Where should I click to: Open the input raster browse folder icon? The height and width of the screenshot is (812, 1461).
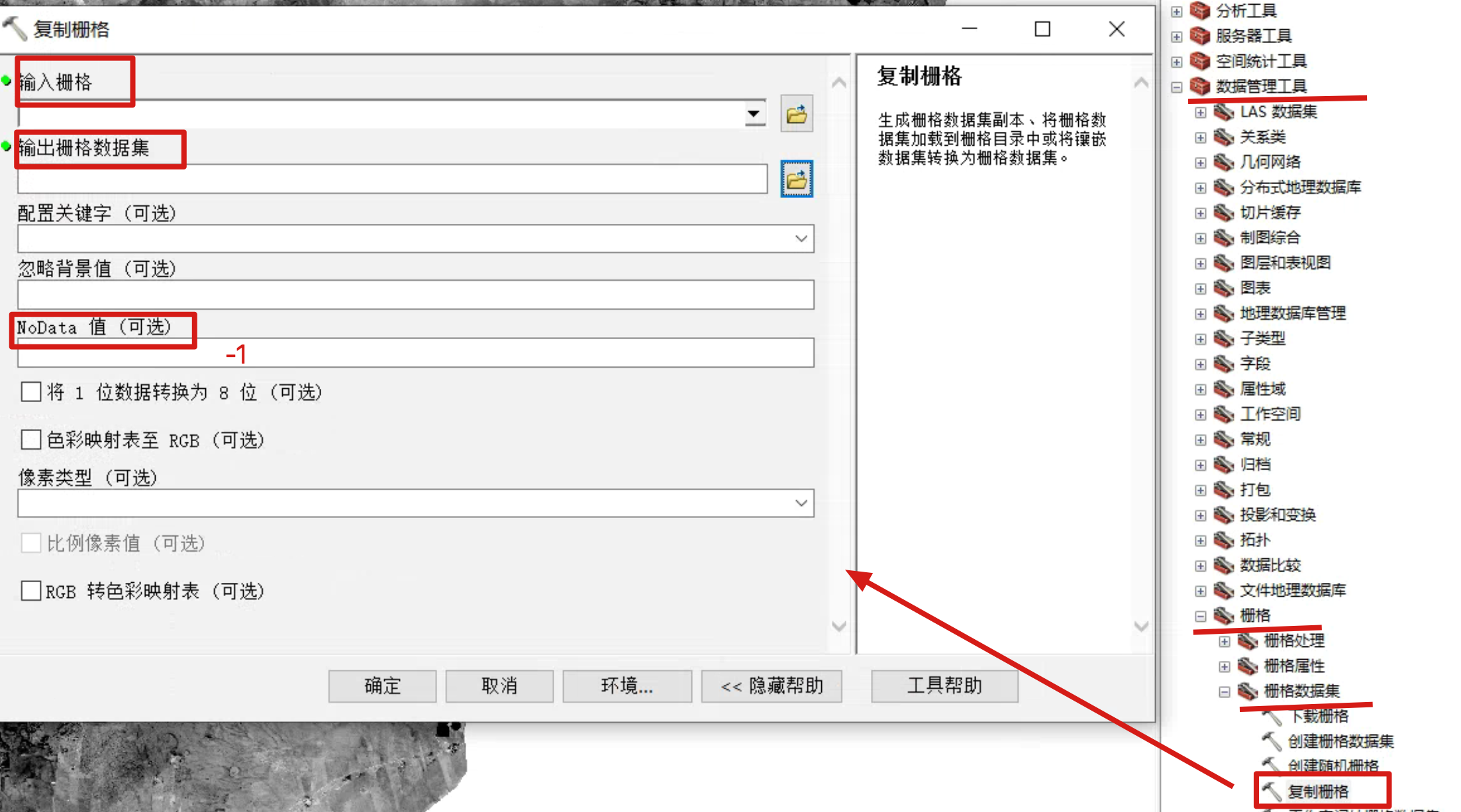796,113
